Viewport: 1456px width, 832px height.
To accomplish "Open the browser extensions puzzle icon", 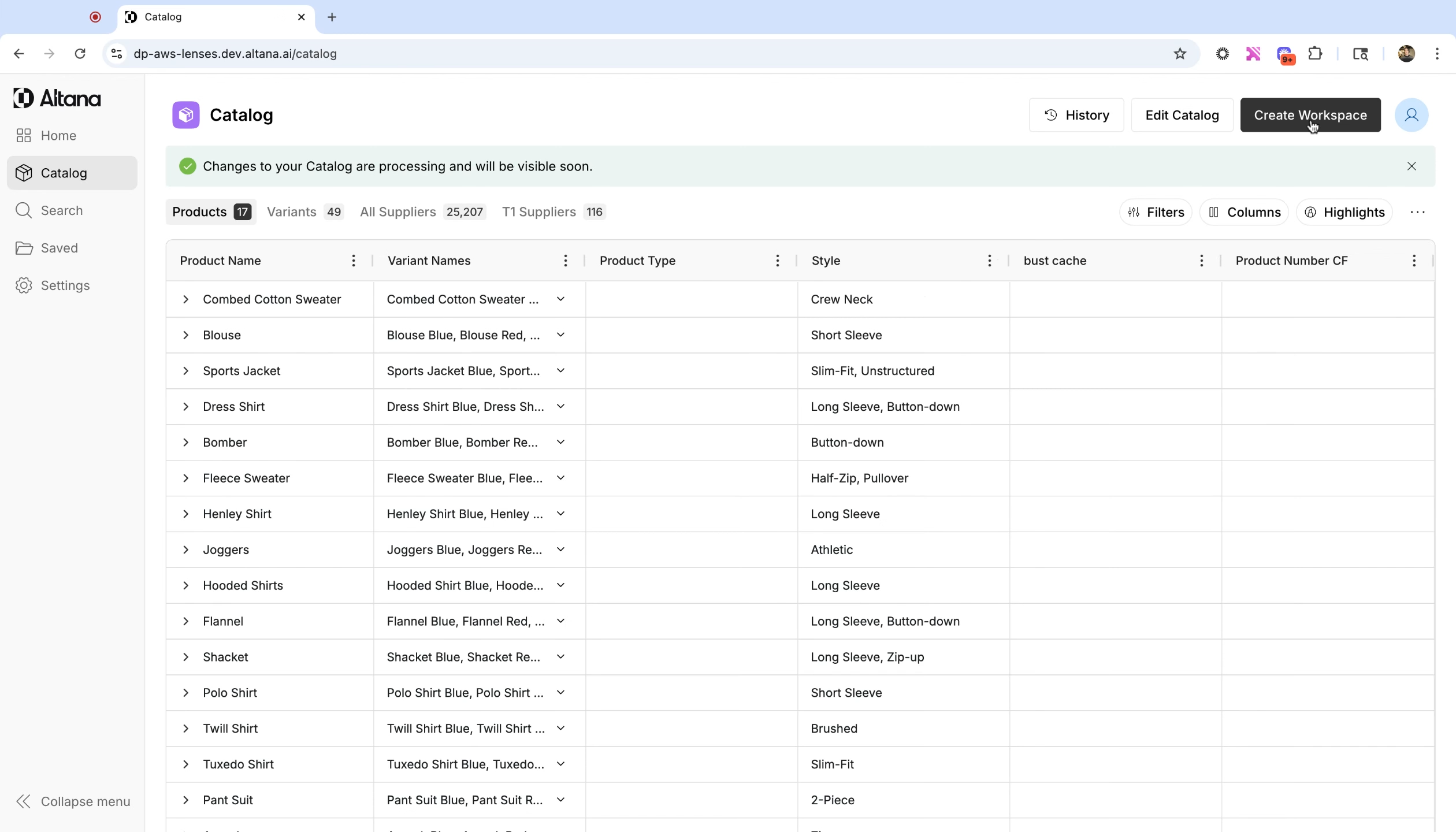I will tap(1315, 54).
